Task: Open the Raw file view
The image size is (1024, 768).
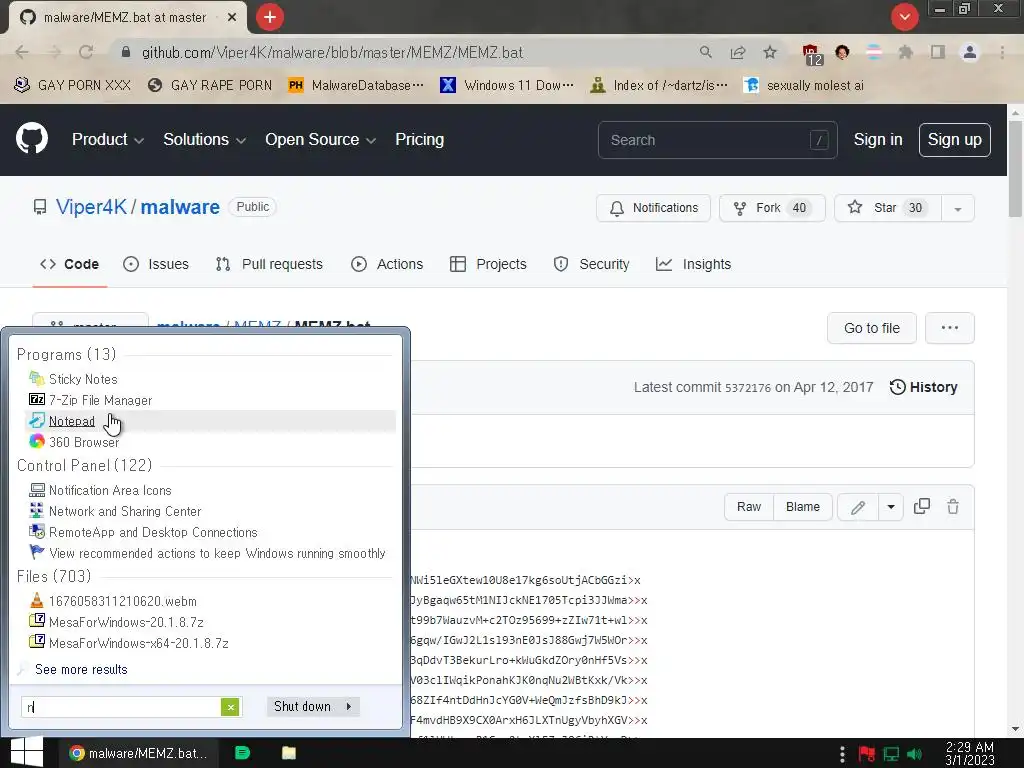Action: [x=748, y=507]
